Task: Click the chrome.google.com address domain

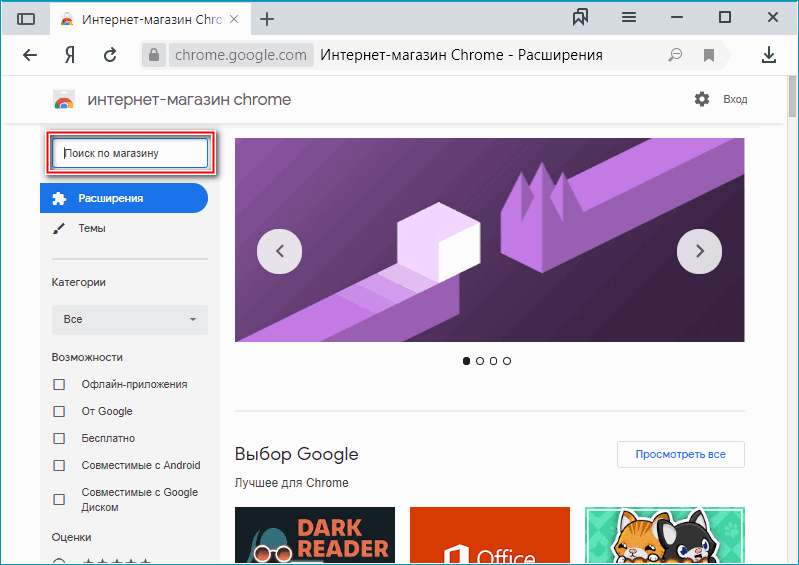Action: point(241,55)
